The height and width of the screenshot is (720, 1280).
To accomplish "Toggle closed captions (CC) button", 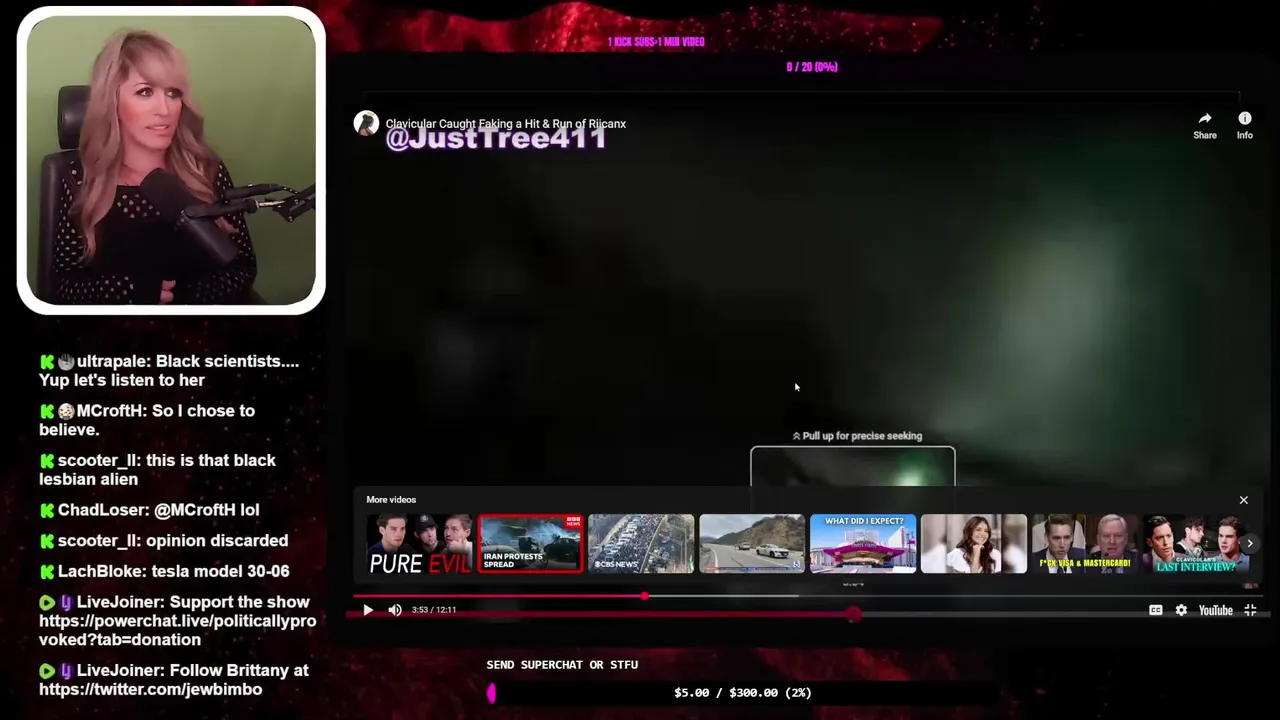I will tap(1156, 610).
